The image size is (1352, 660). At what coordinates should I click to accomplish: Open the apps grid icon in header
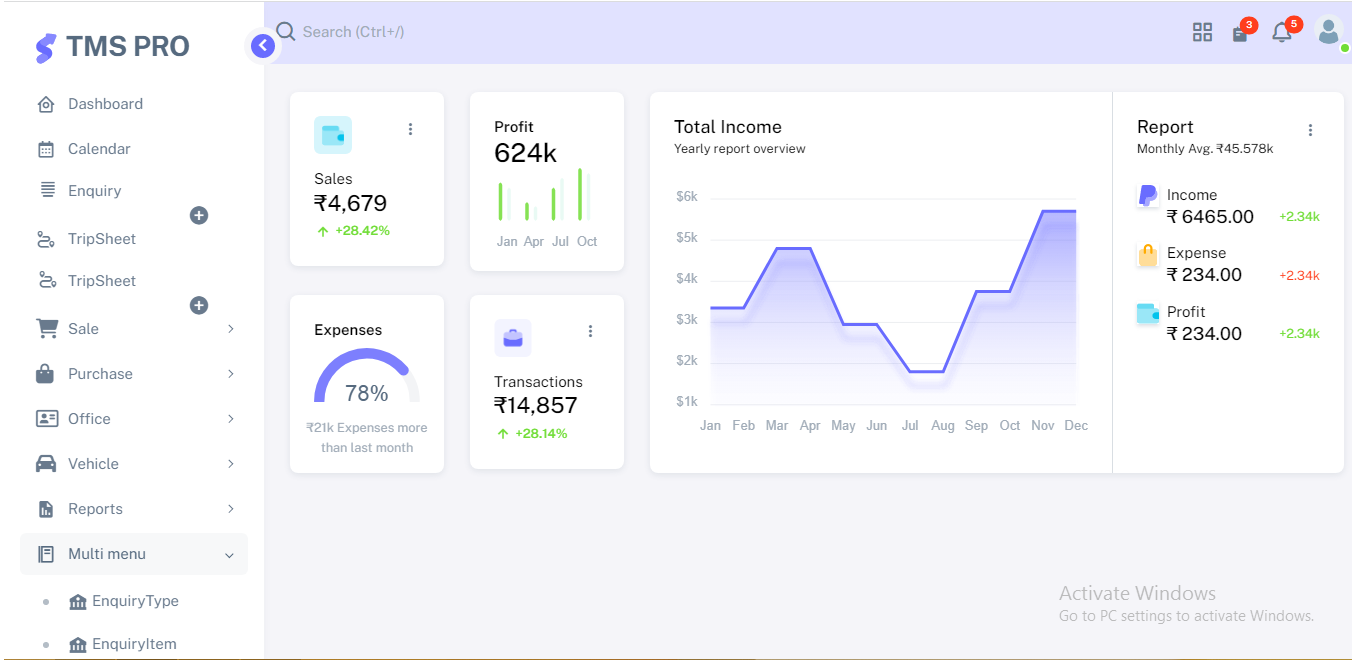click(1202, 32)
